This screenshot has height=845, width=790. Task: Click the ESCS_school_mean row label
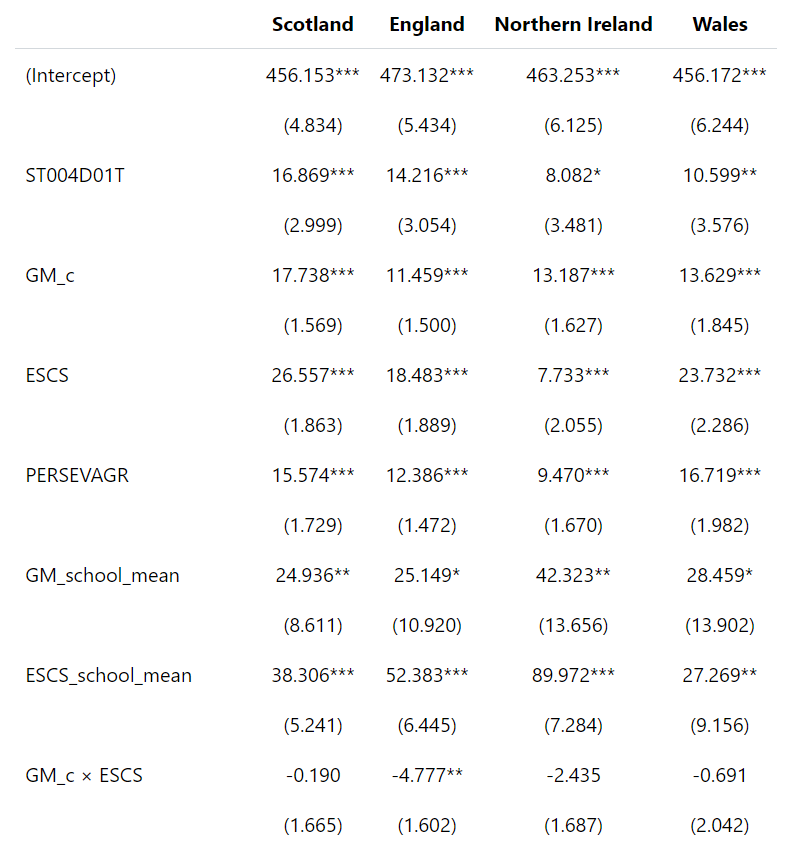click(x=108, y=675)
